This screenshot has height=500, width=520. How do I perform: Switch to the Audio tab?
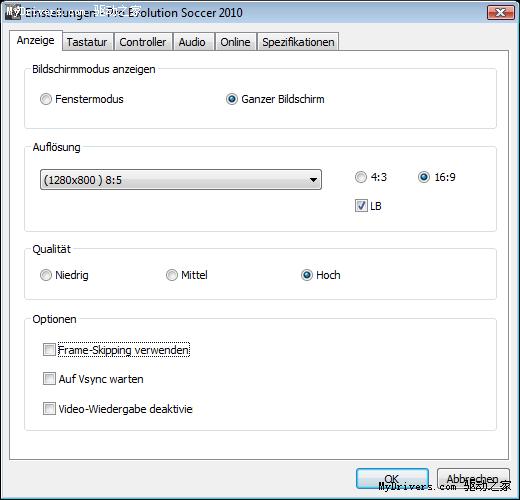(x=193, y=42)
